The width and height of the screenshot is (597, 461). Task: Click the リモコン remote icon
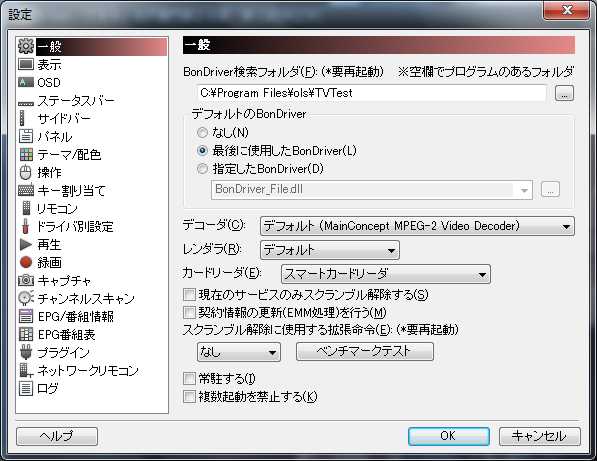[x=26, y=208]
